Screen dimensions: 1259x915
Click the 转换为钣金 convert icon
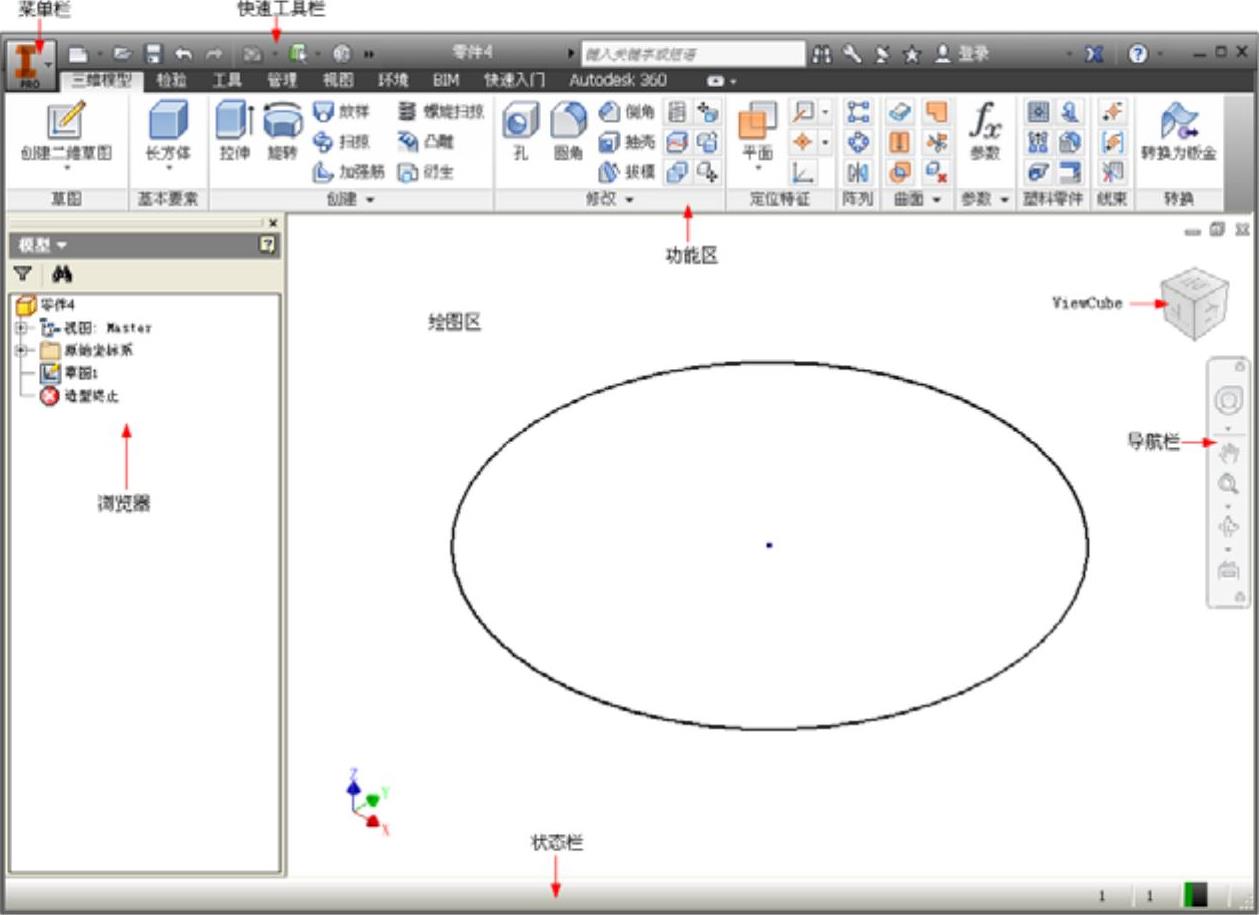point(1178,131)
